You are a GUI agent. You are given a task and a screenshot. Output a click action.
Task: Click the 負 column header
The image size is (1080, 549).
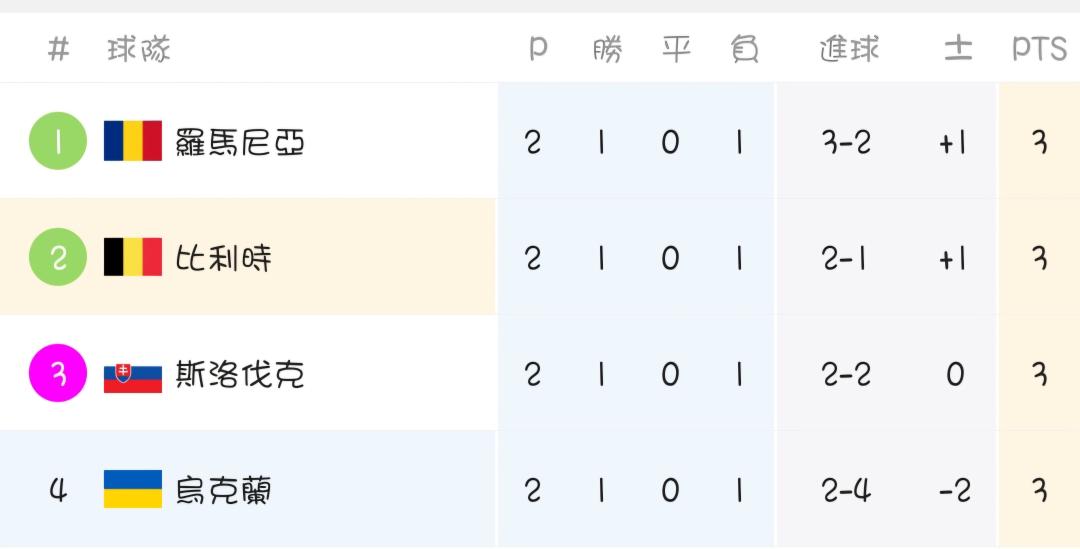(744, 50)
